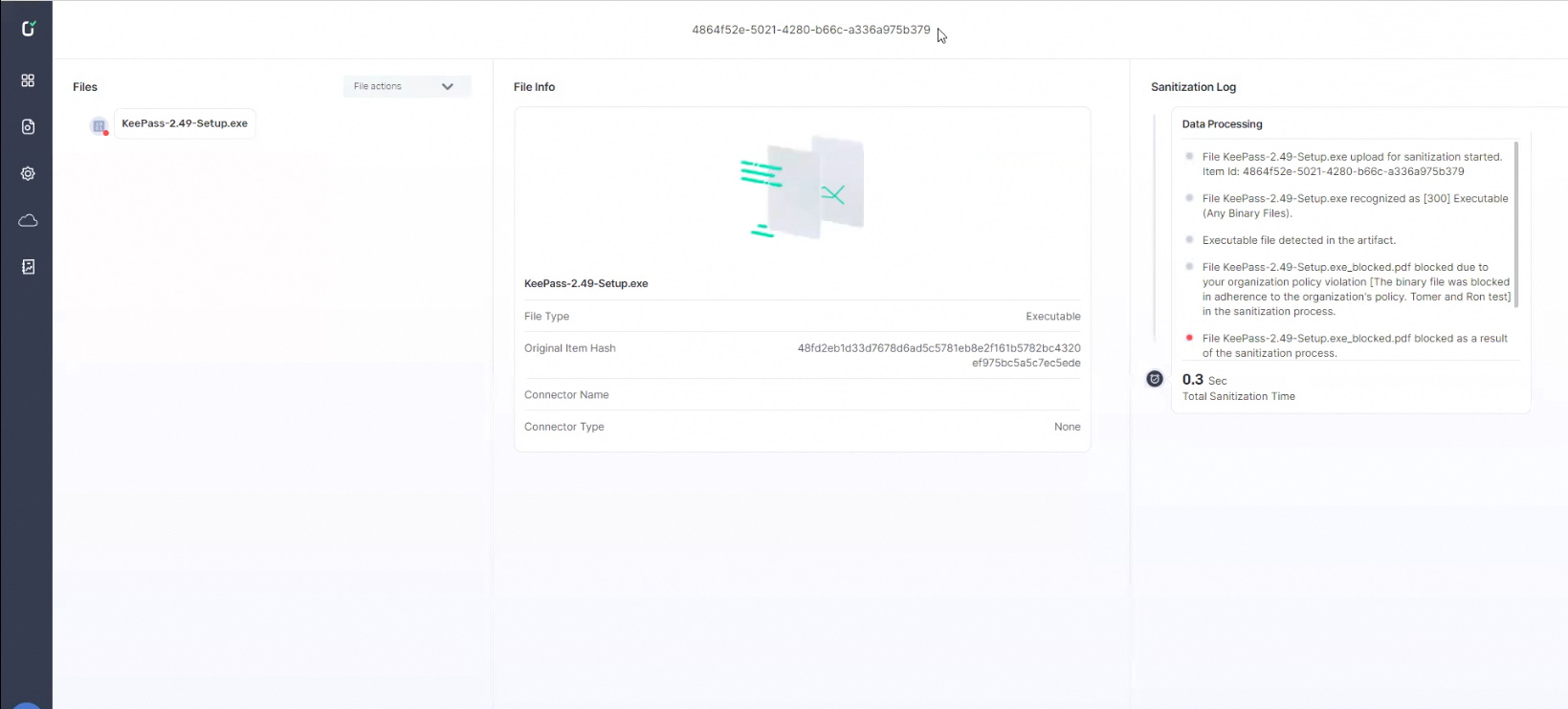Click the Data Processing section title
Viewport: 1568px width, 709px height.
pos(1222,124)
